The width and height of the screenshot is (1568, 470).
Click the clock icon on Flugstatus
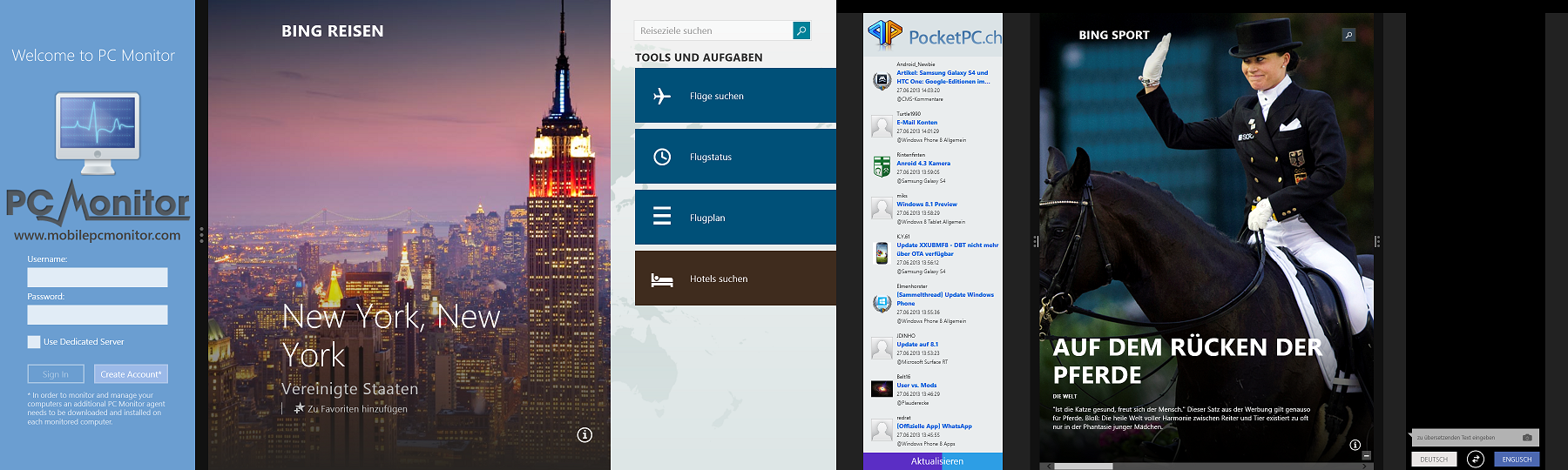click(x=662, y=157)
